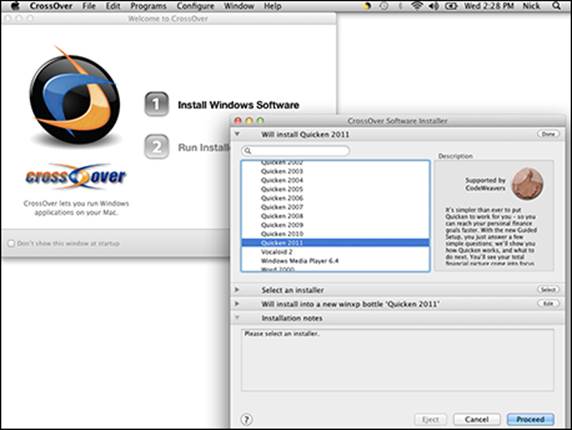Click the step 2 number badge
This screenshot has height=430, width=572.
coord(156,147)
